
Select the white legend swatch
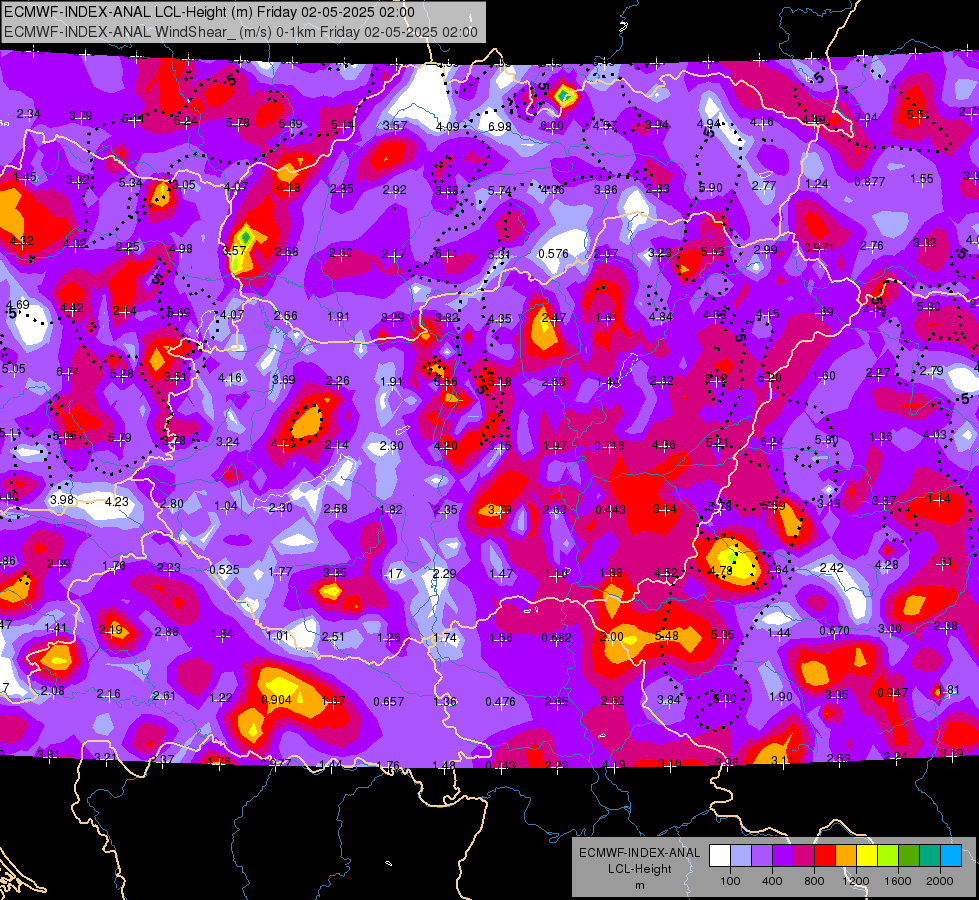719,856
